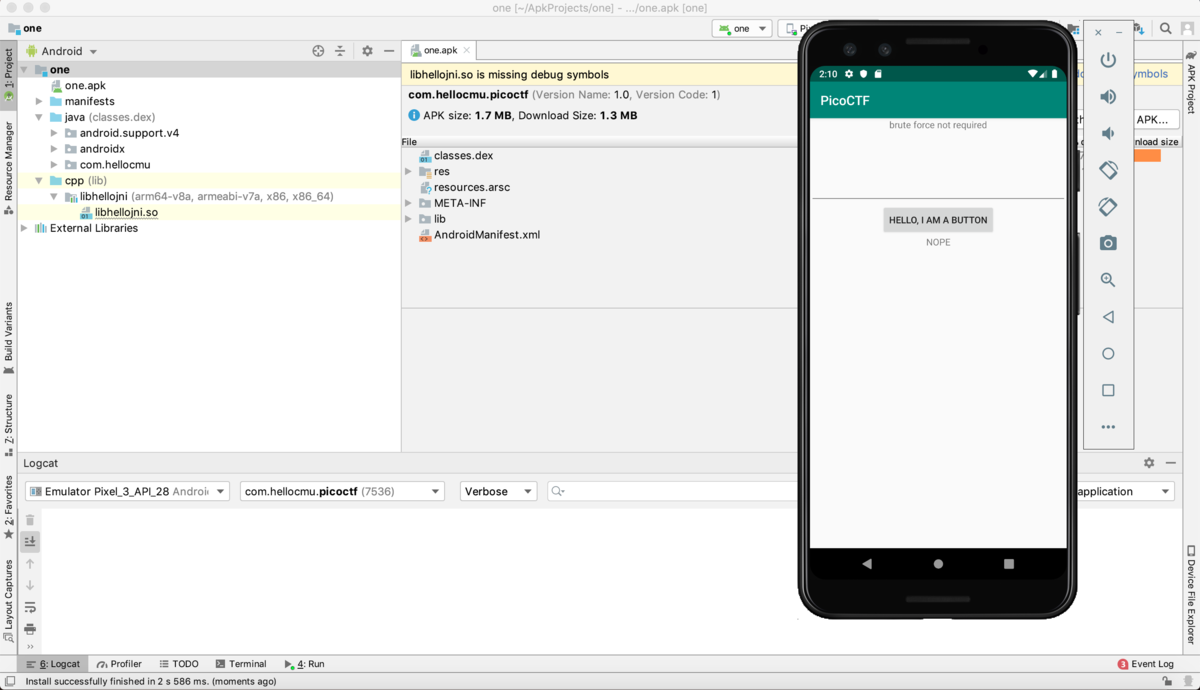The image size is (1200, 690).
Task: Expand External Libraries in project tree
Action: 25,228
